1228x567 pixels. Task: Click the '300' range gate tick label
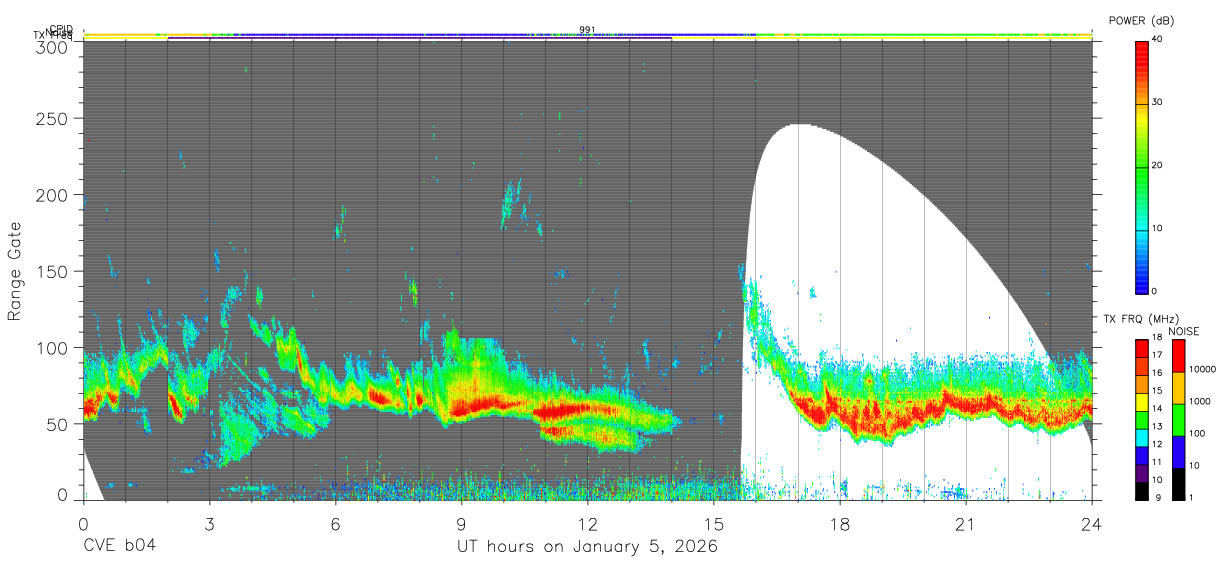[51, 47]
